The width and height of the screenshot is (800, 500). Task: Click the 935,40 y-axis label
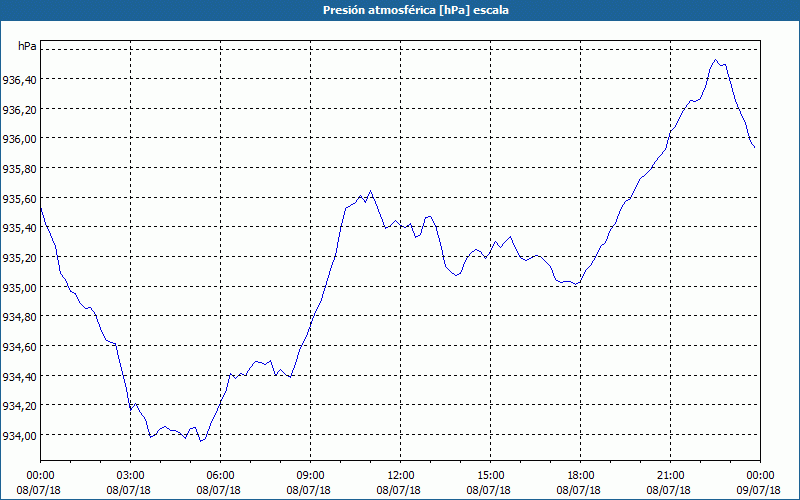[x=19, y=228]
